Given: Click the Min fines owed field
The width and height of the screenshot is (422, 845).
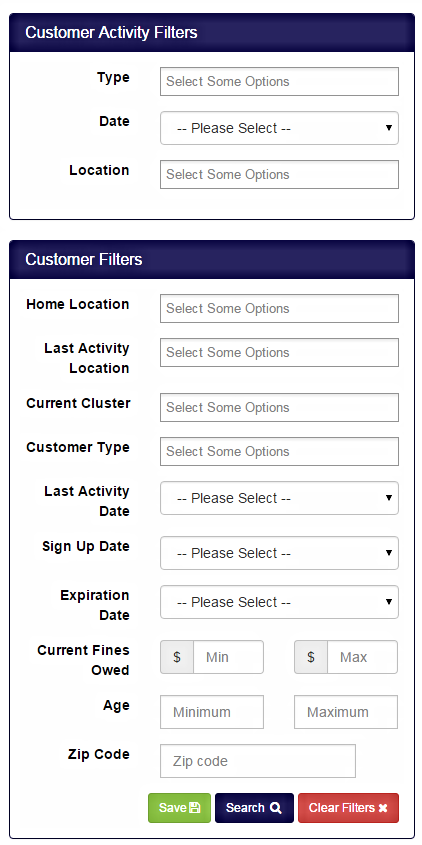Looking at the screenshot, I should (229, 657).
